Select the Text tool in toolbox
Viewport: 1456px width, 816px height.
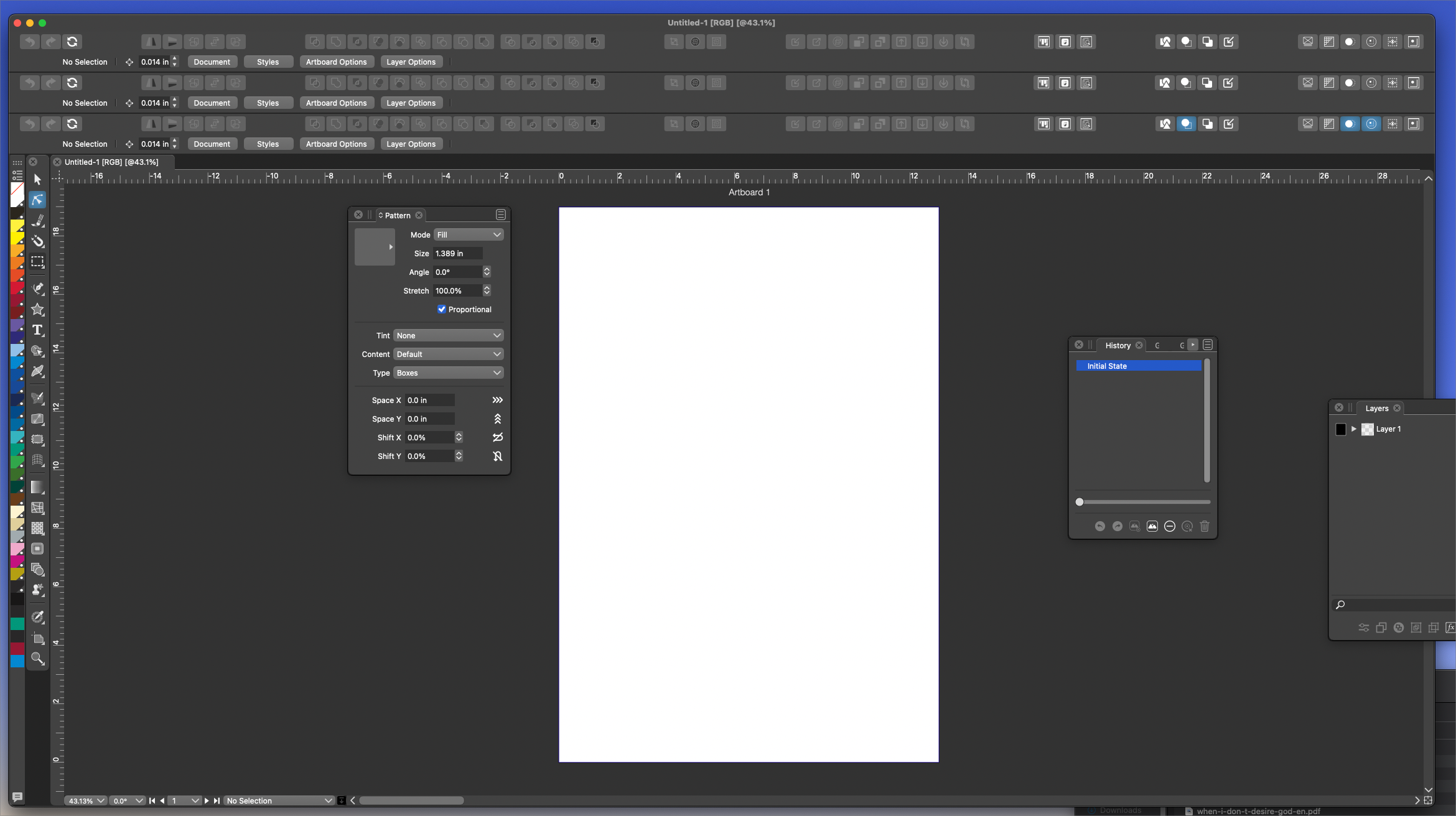tap(37, 330)
